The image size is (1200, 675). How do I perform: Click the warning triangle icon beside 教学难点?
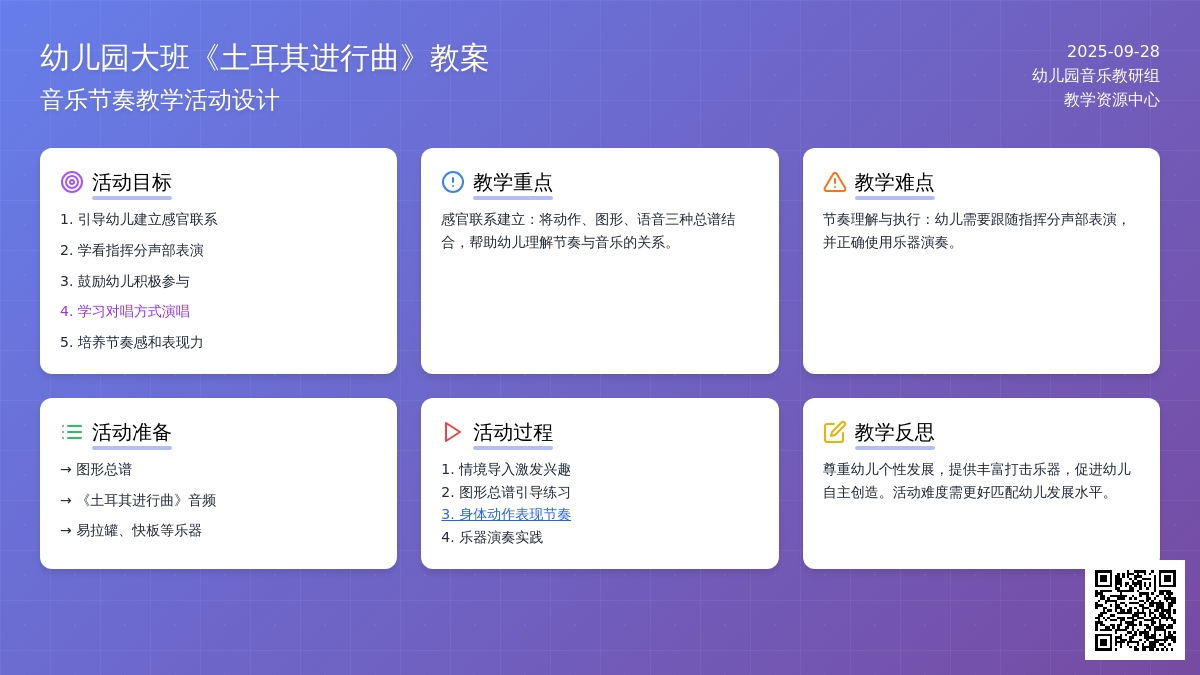coord(835,182)
